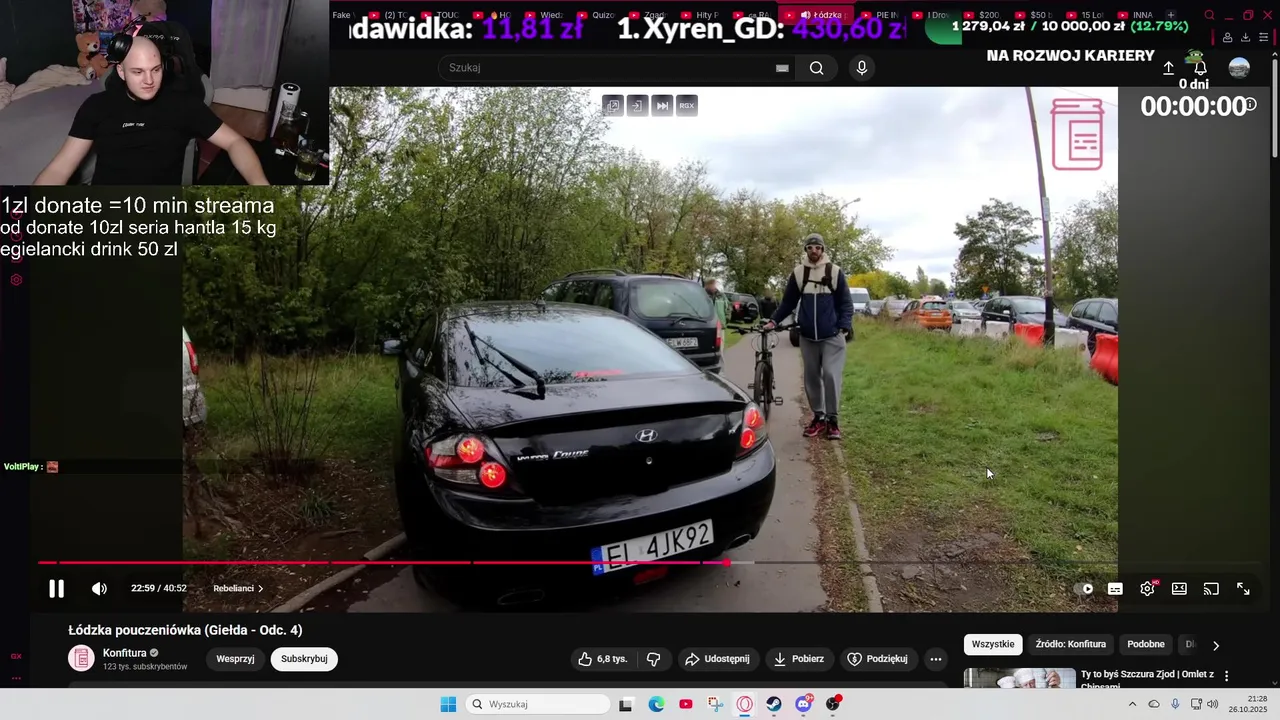
Task: Join the channel with Wesprzyj
Action: 235,659
